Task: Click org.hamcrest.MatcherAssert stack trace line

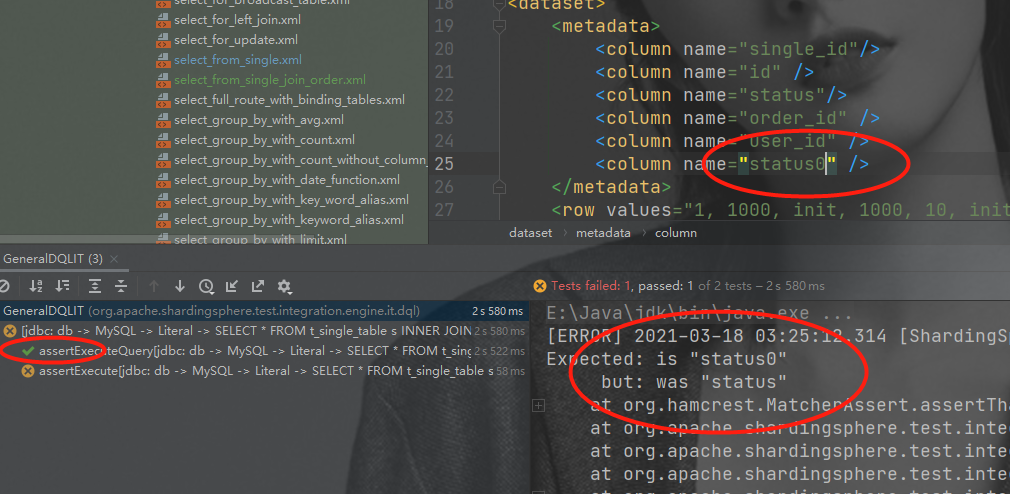Action: 799,406
